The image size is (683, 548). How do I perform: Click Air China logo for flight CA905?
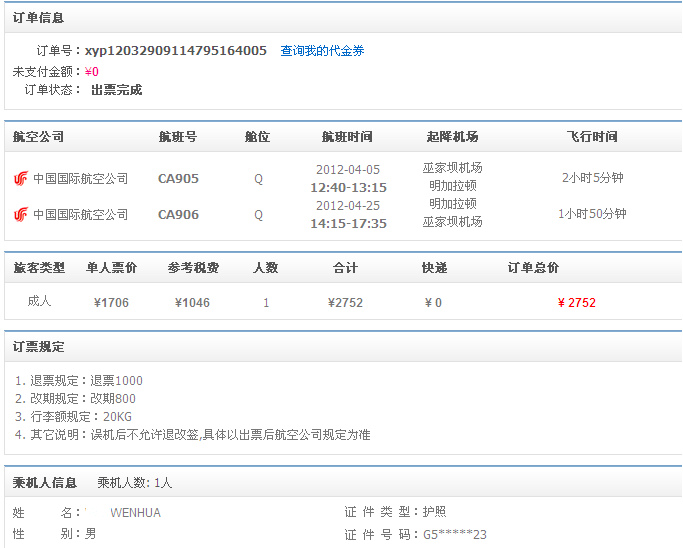point(20,179)
